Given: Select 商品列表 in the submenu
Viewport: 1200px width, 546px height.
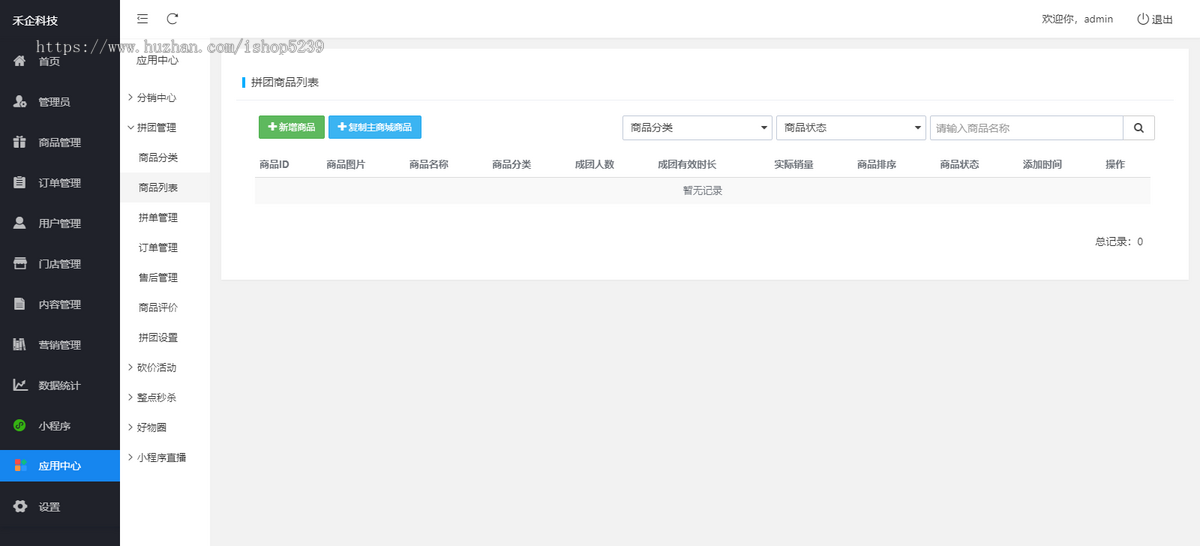Looking at the screenshot, I should tap(165, 188).
